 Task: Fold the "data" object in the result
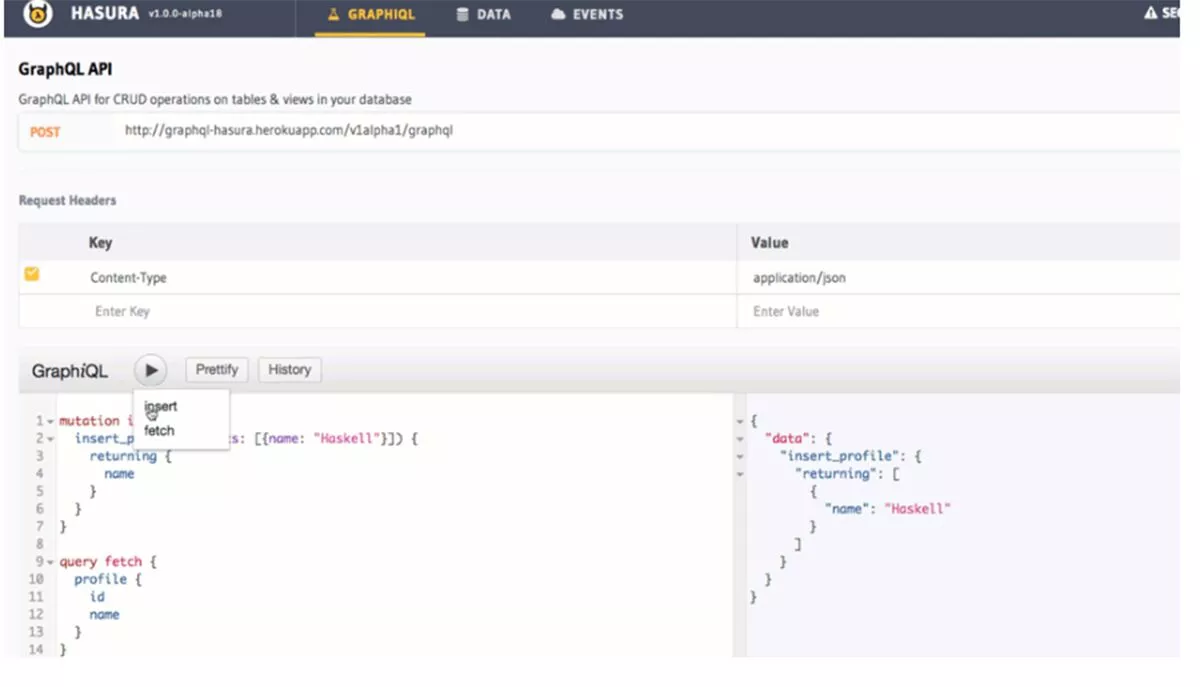point(741,439)
